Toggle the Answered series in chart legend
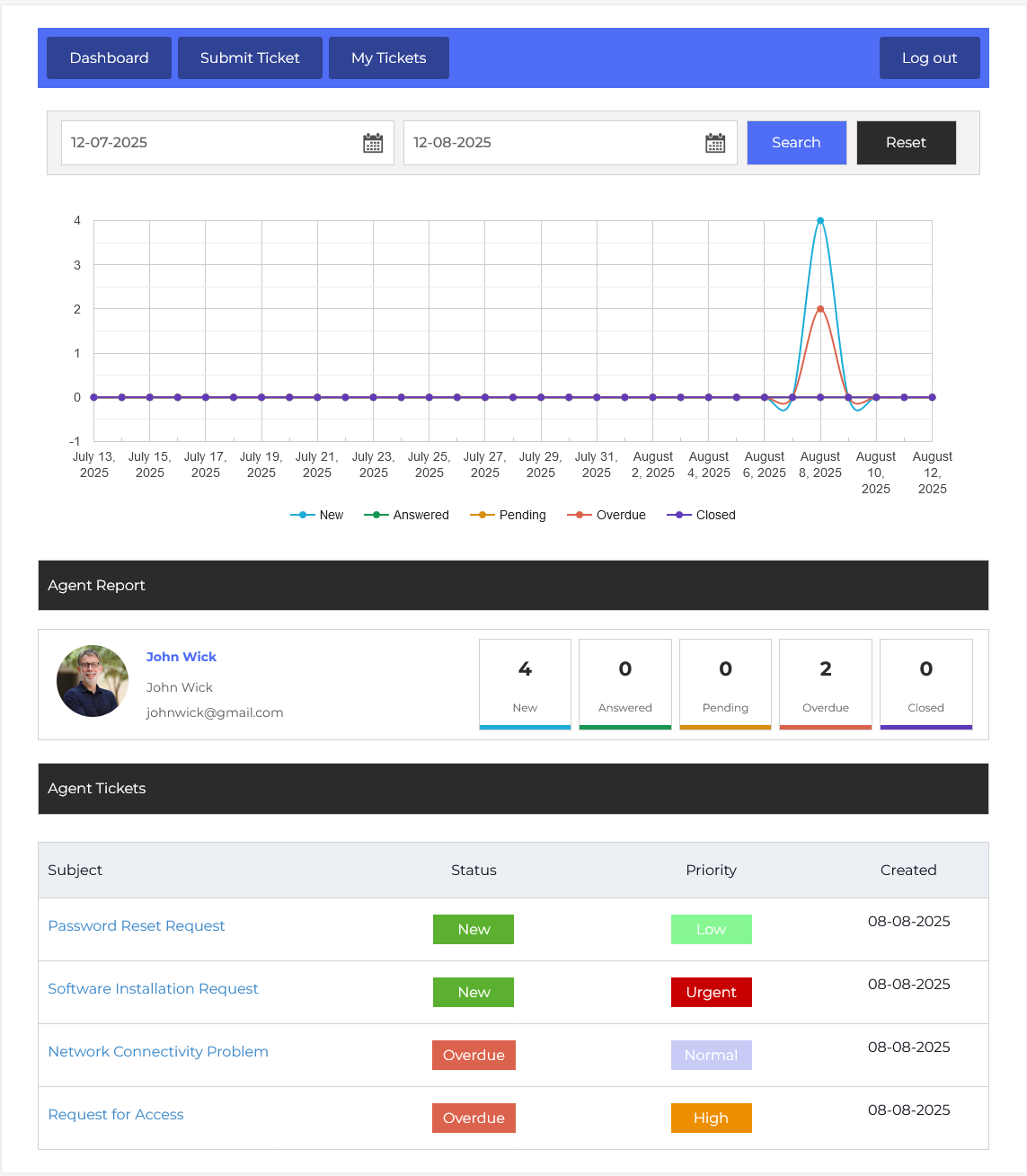1027x1176 pixels. [x=407, y=515]
